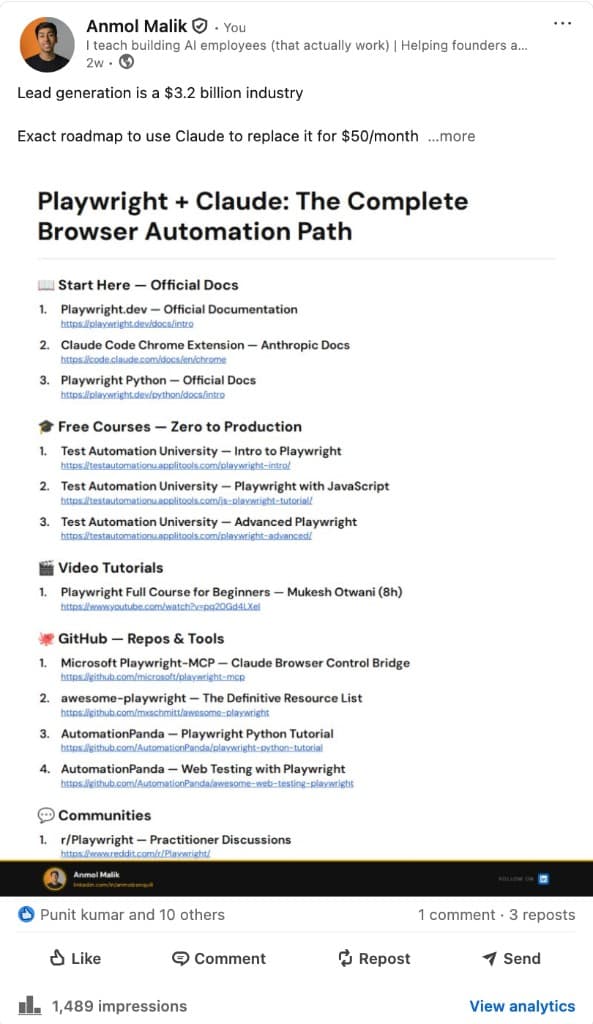Click the verified badge next to Anmol Malik
Viewport: 593px width, 1024px height.
200,26
